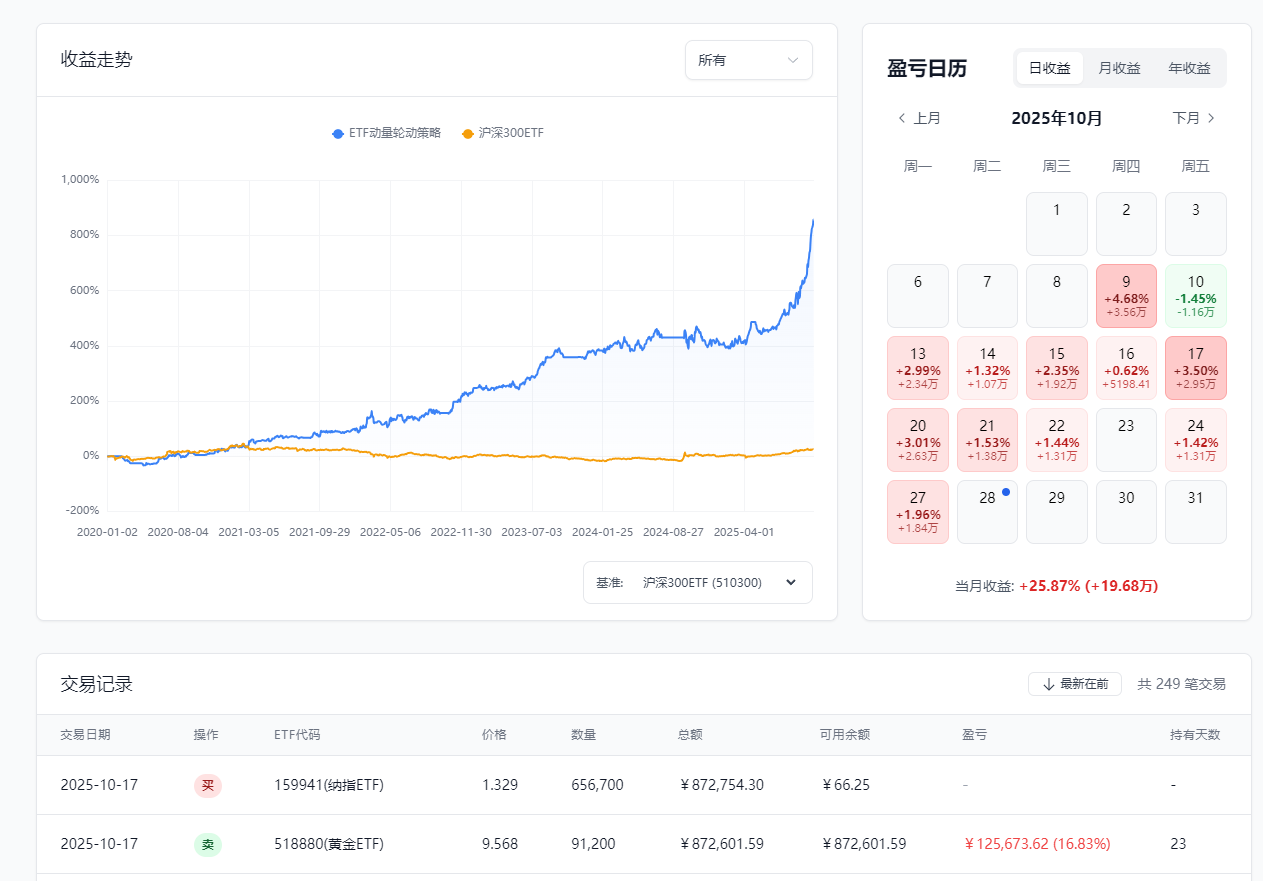Select the 日收益 tab
The width and height of the screenshot is (1263, 881).
(x=1049, y=68)
